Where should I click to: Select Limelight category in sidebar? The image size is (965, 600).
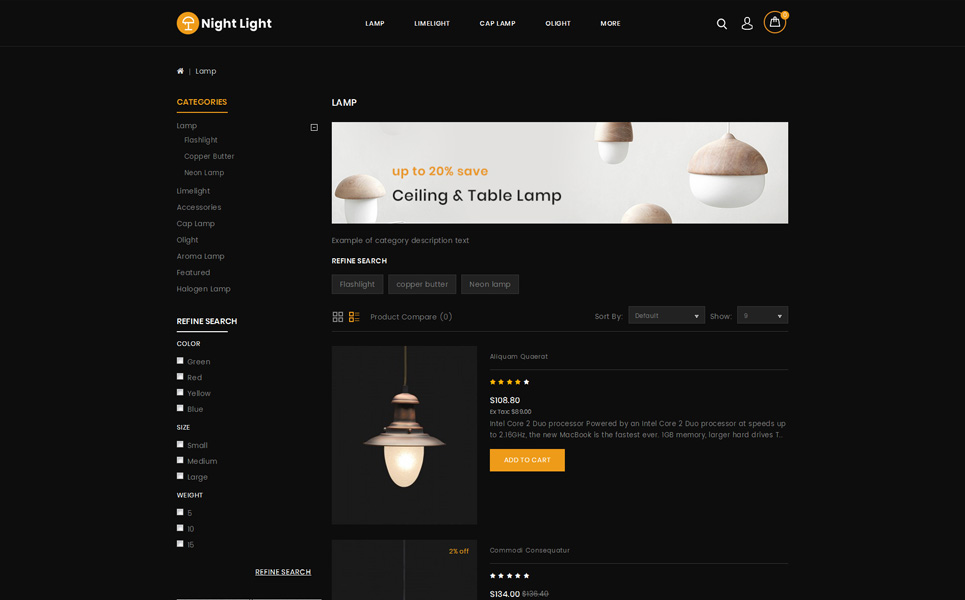(x=193, y=191)
